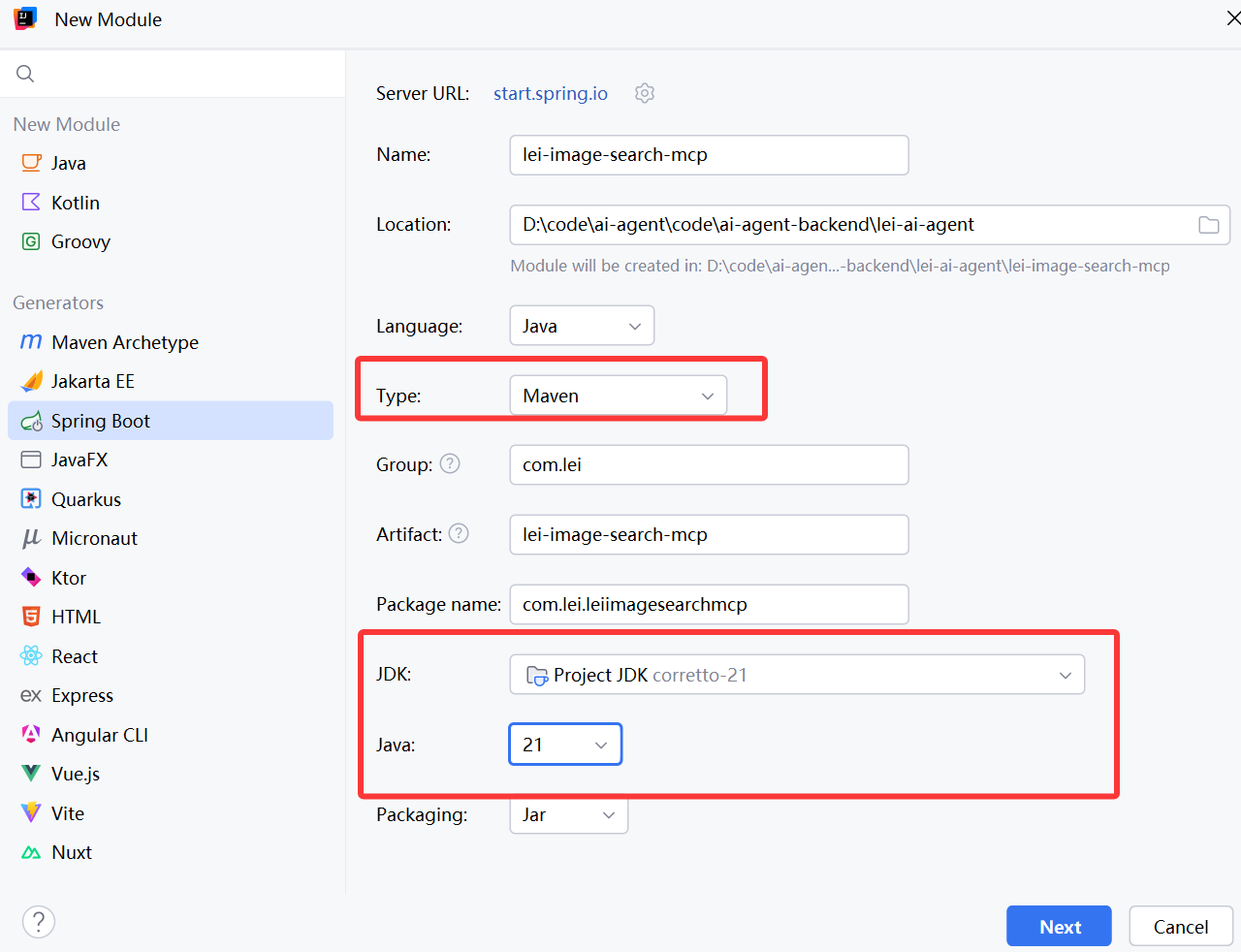Image resolution: width=1241 pixels, height=952 pixels.
Task: Click the Spring Boot leaf icon
Action: [x=32, y=421]
